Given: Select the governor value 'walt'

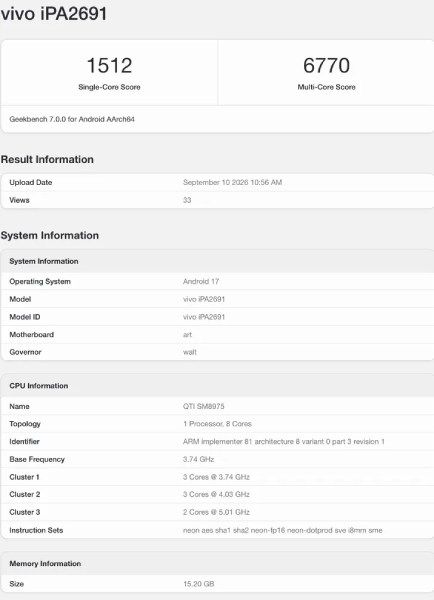Looking at the screenshot, I should tap(190, 352).
